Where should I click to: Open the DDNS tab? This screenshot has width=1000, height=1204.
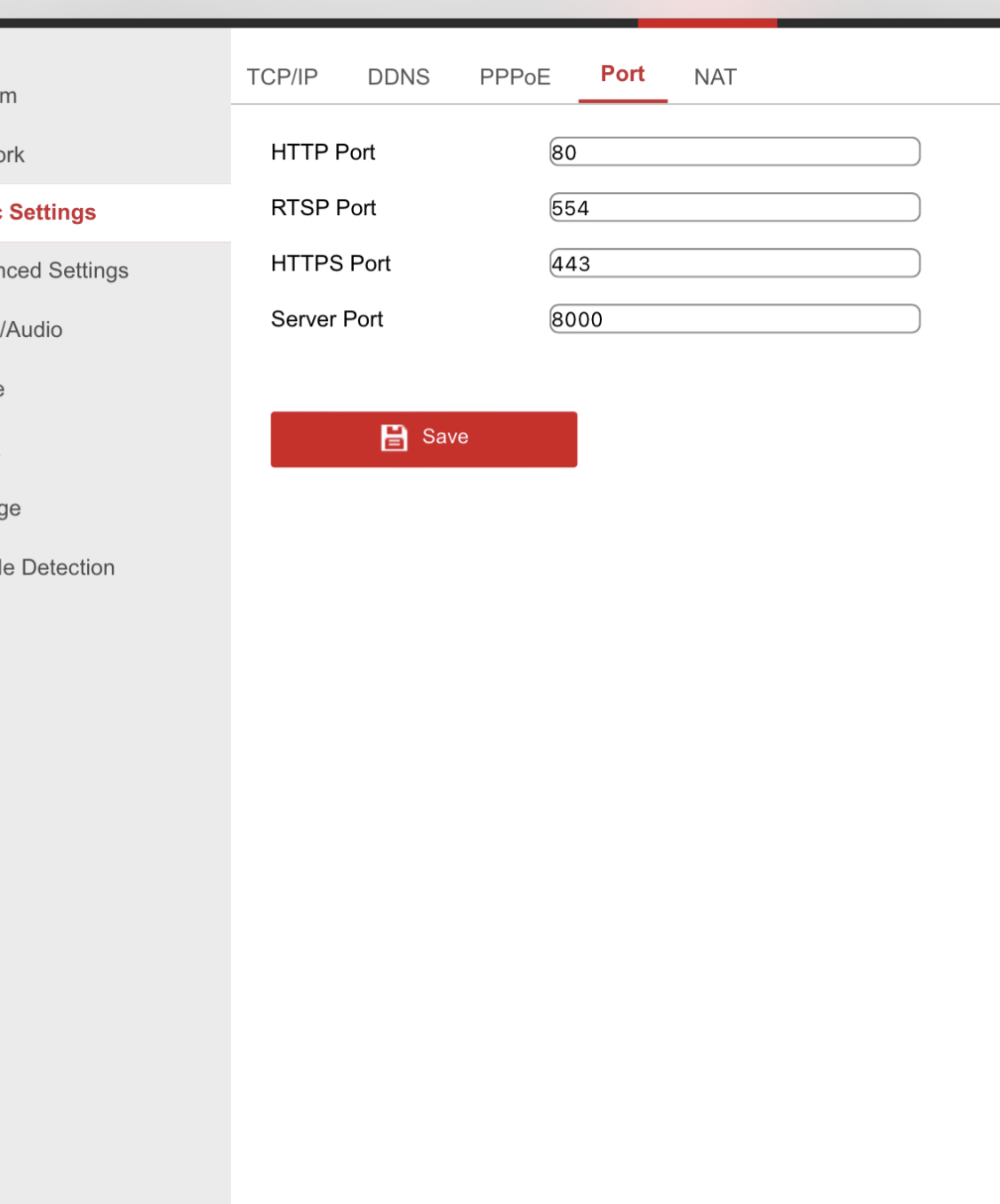398,77
